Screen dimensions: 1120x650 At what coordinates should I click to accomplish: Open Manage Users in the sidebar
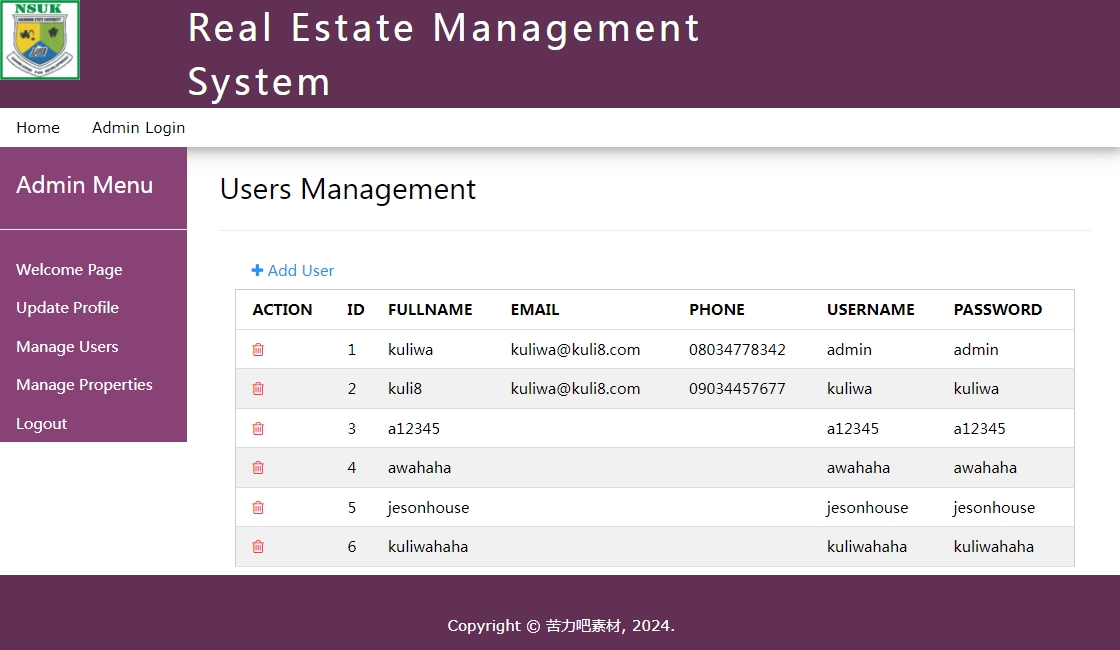(x=67, y=347)
